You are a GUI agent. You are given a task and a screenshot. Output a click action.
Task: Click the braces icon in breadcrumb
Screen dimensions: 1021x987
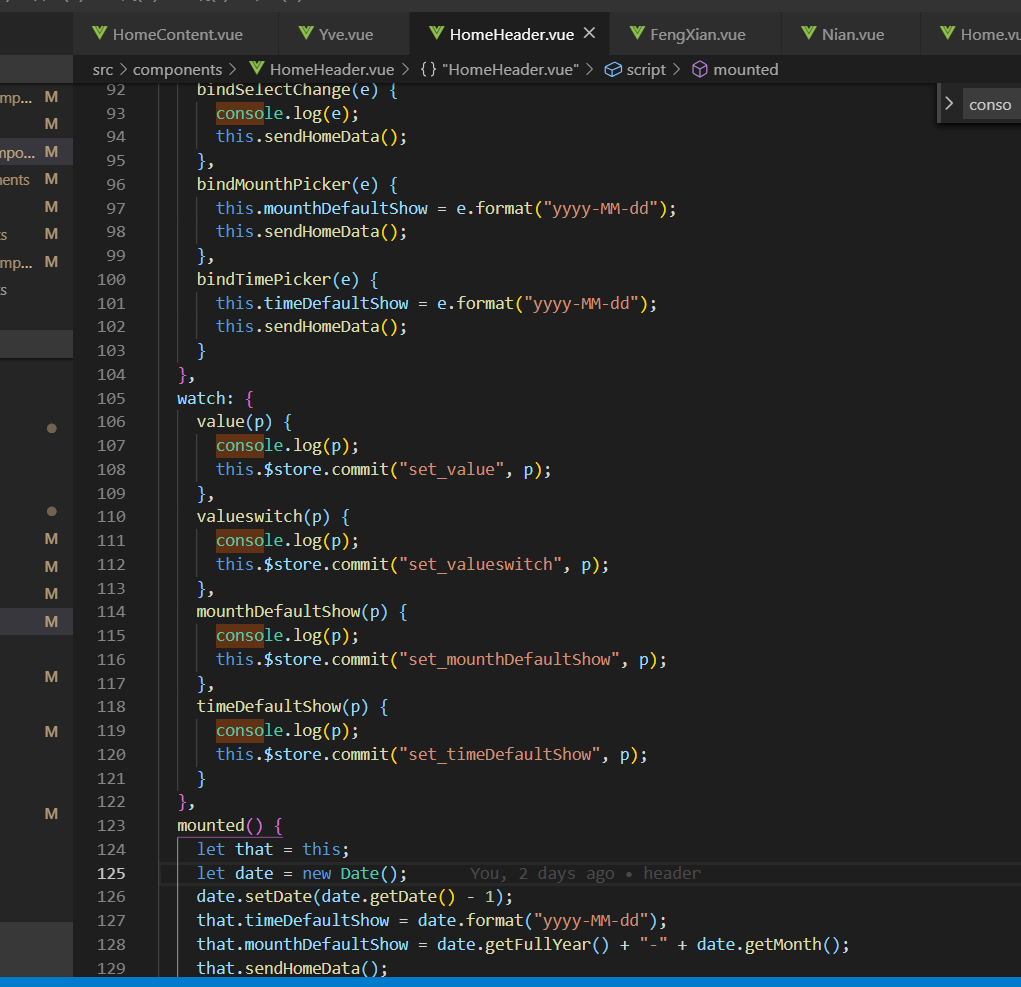[x=428, y=69]
